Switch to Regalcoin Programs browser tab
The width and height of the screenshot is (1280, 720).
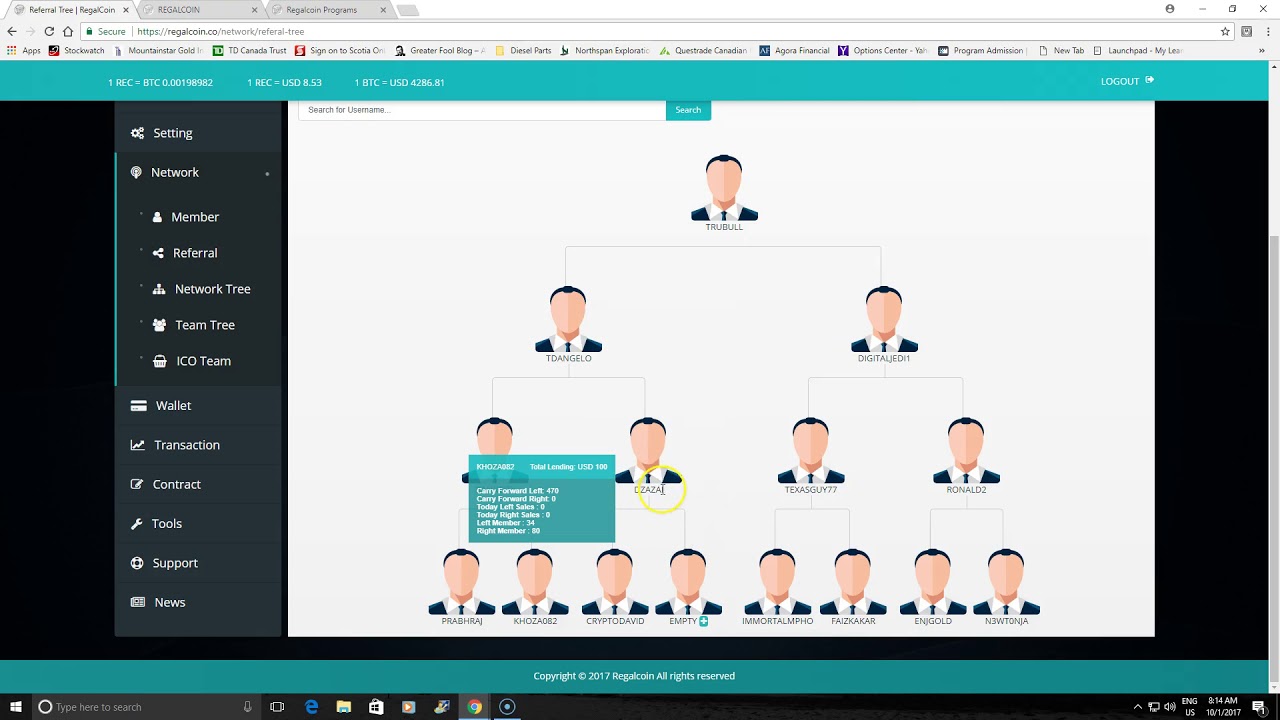pos(327,10)
